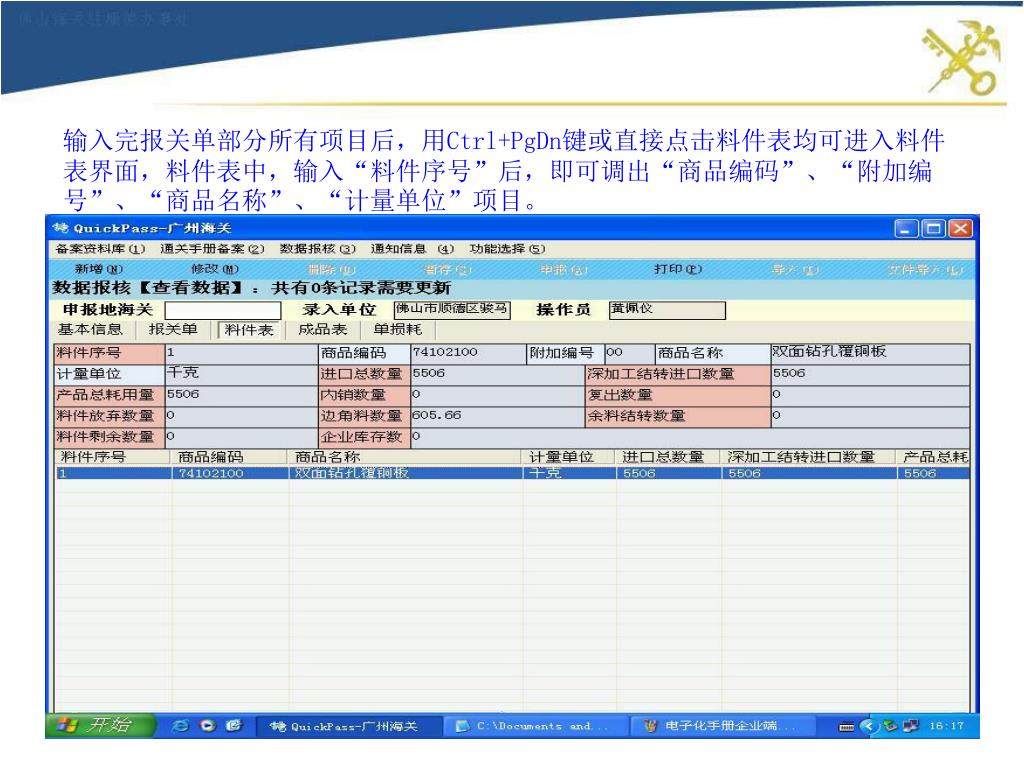
Task: Click the 深加工结转进口数量 column header in grid
Action: pyautogui.click(x=810, y=457)
